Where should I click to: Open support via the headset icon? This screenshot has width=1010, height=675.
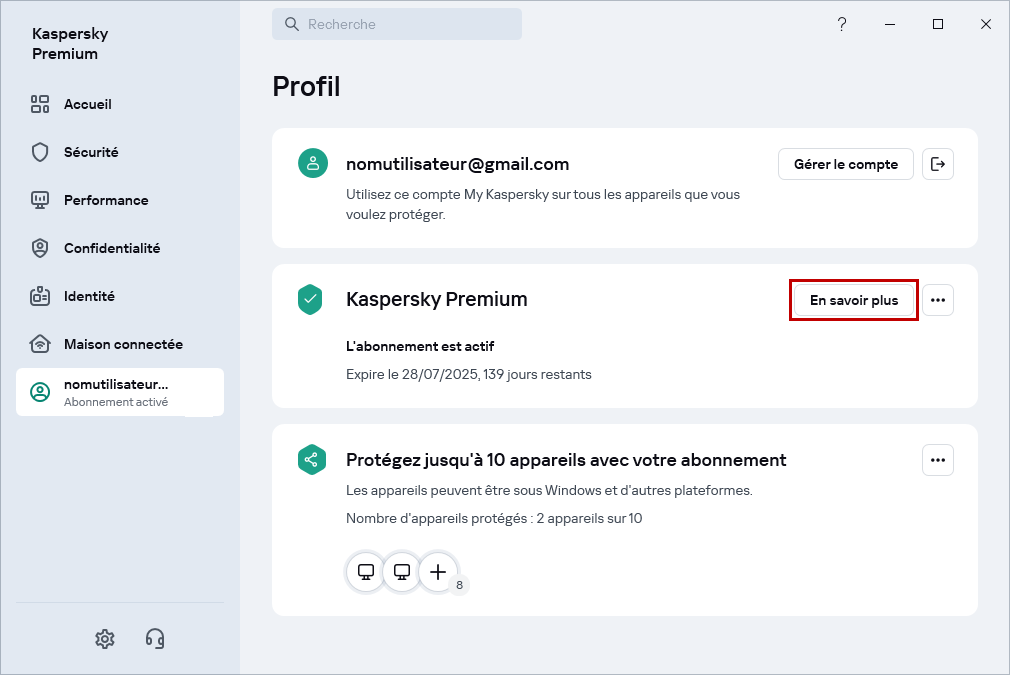155,638
